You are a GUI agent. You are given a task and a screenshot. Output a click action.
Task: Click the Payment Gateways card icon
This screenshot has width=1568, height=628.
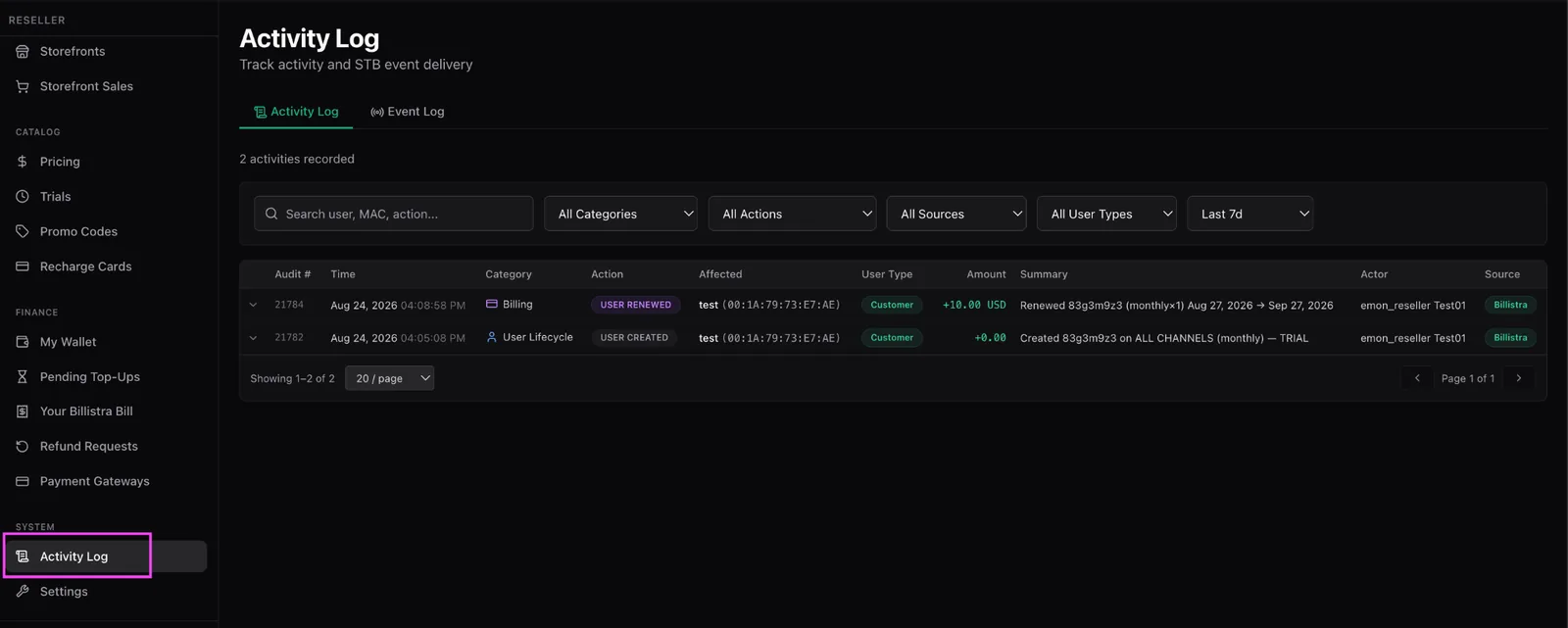(x=23, y=481)
